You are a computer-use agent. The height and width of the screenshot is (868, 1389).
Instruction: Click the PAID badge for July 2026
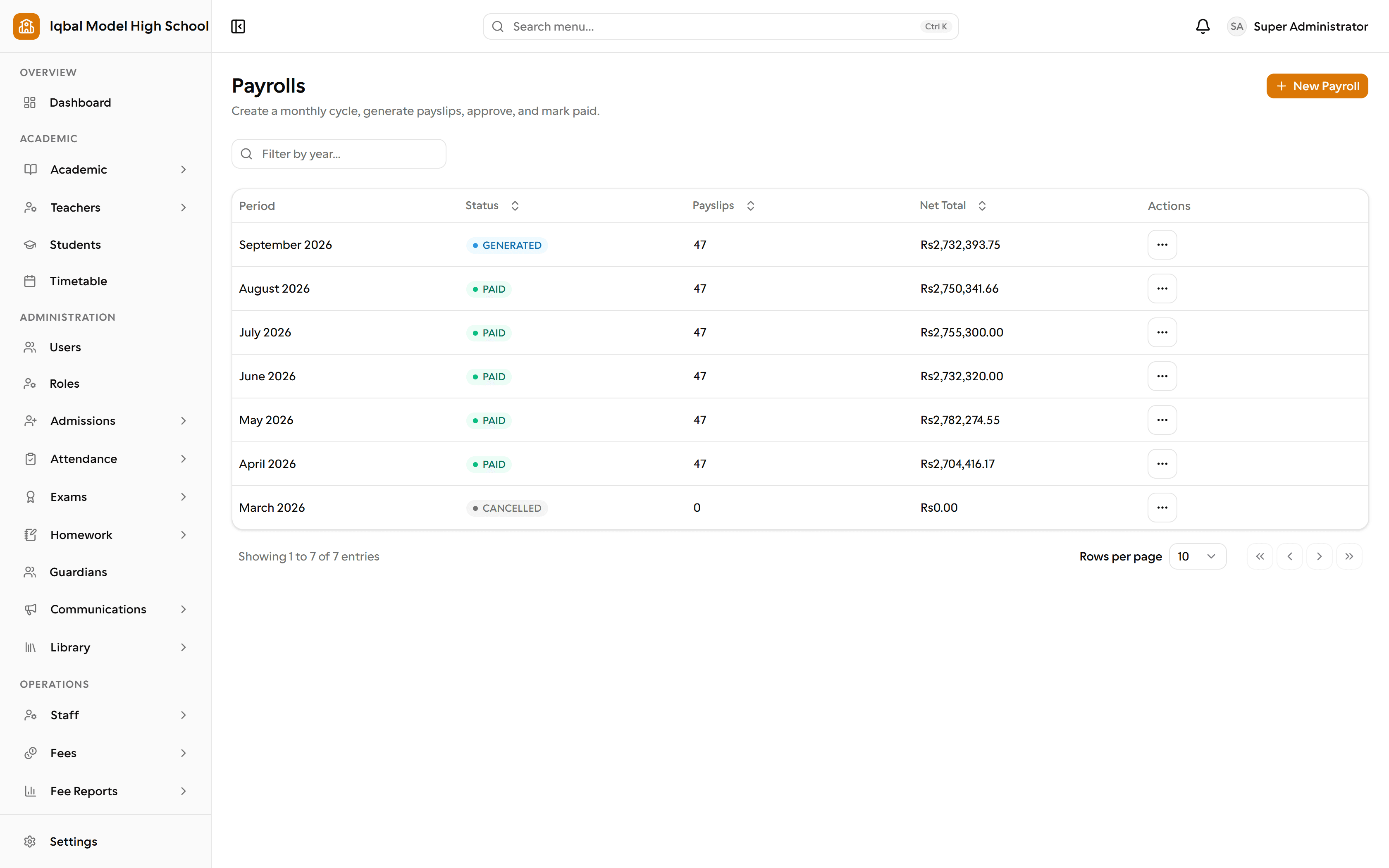point(489,333)
